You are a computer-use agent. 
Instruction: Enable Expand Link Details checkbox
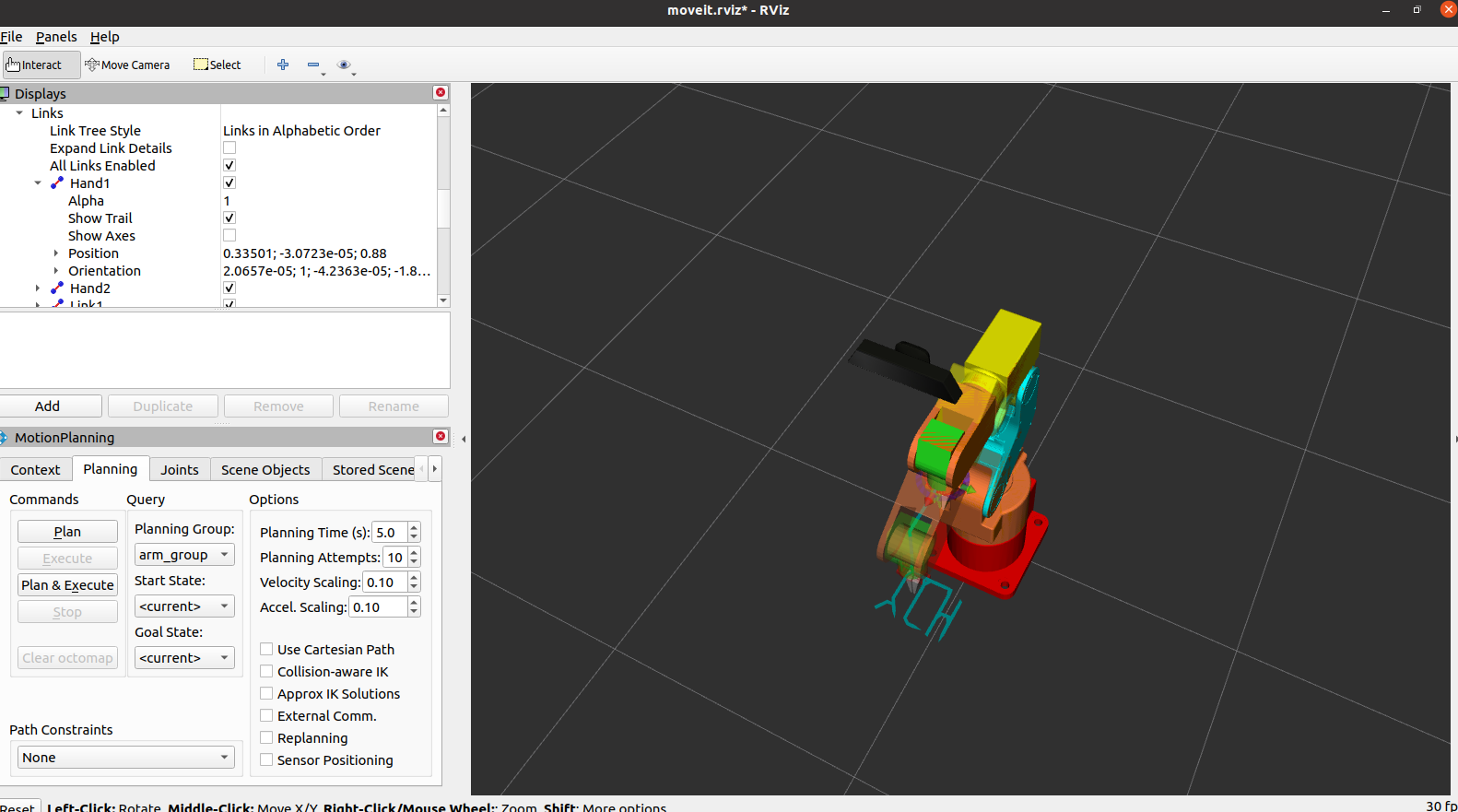[229, 148]
